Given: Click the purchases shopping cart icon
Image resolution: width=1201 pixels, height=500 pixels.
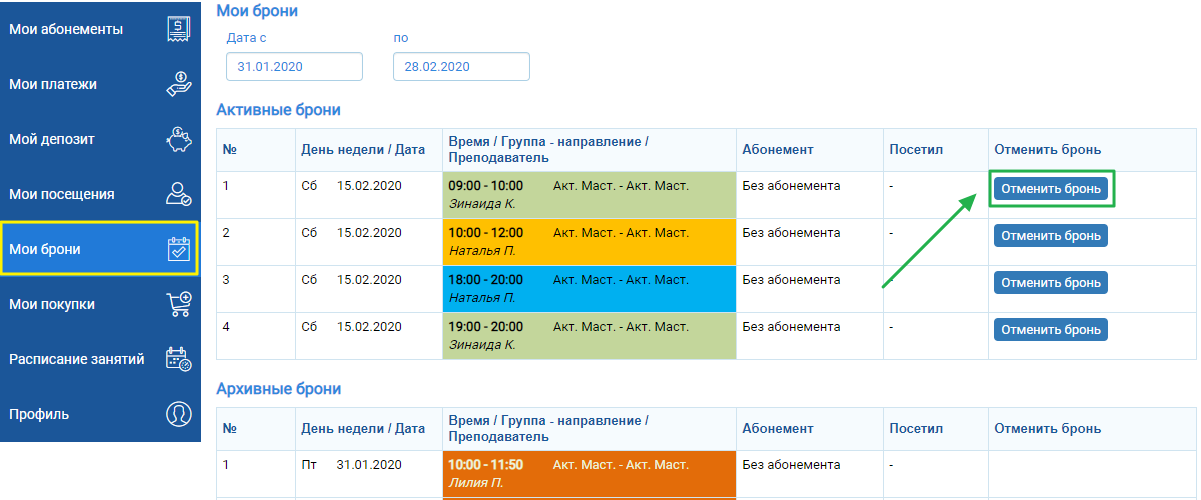Looking at the screenshot, I should coord(179,304).
